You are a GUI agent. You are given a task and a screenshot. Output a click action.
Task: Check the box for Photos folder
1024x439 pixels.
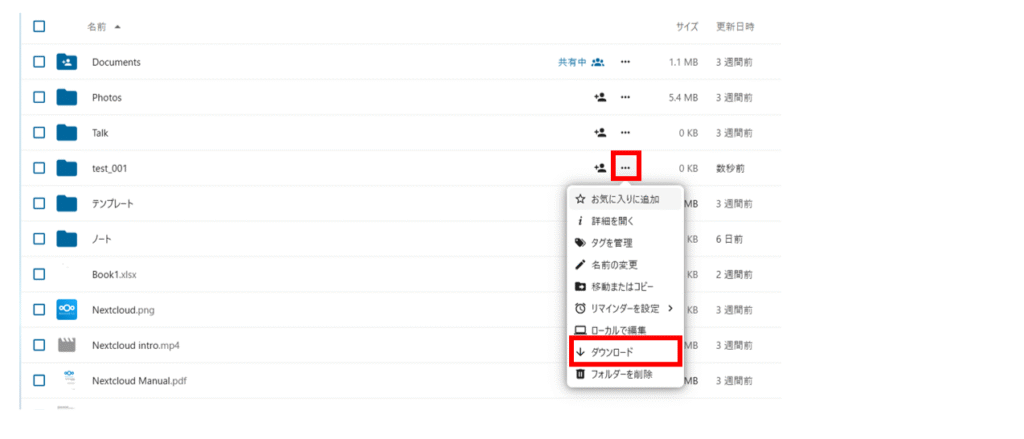pos(39,97)
